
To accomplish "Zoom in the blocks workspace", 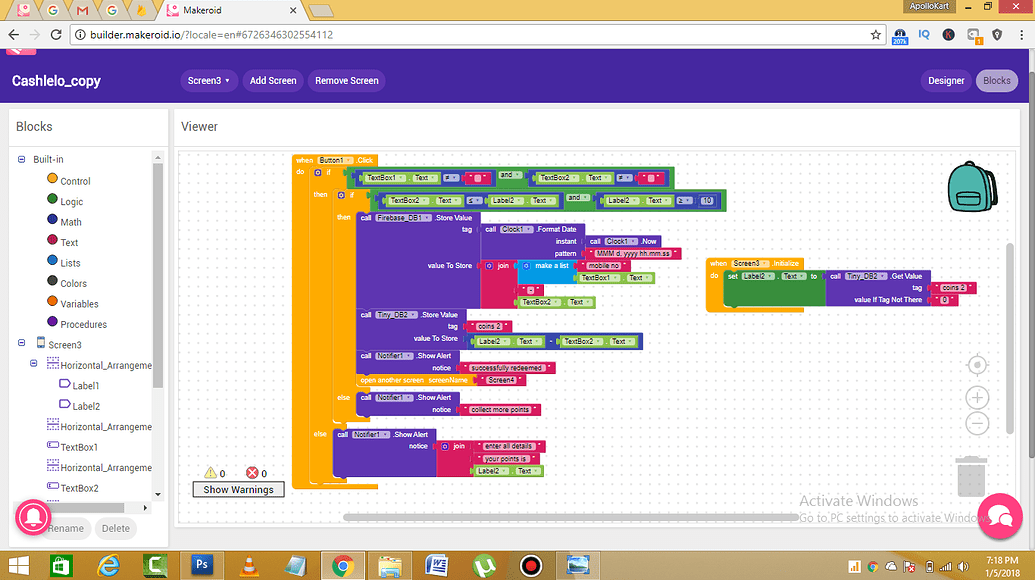I will [977, 397].
